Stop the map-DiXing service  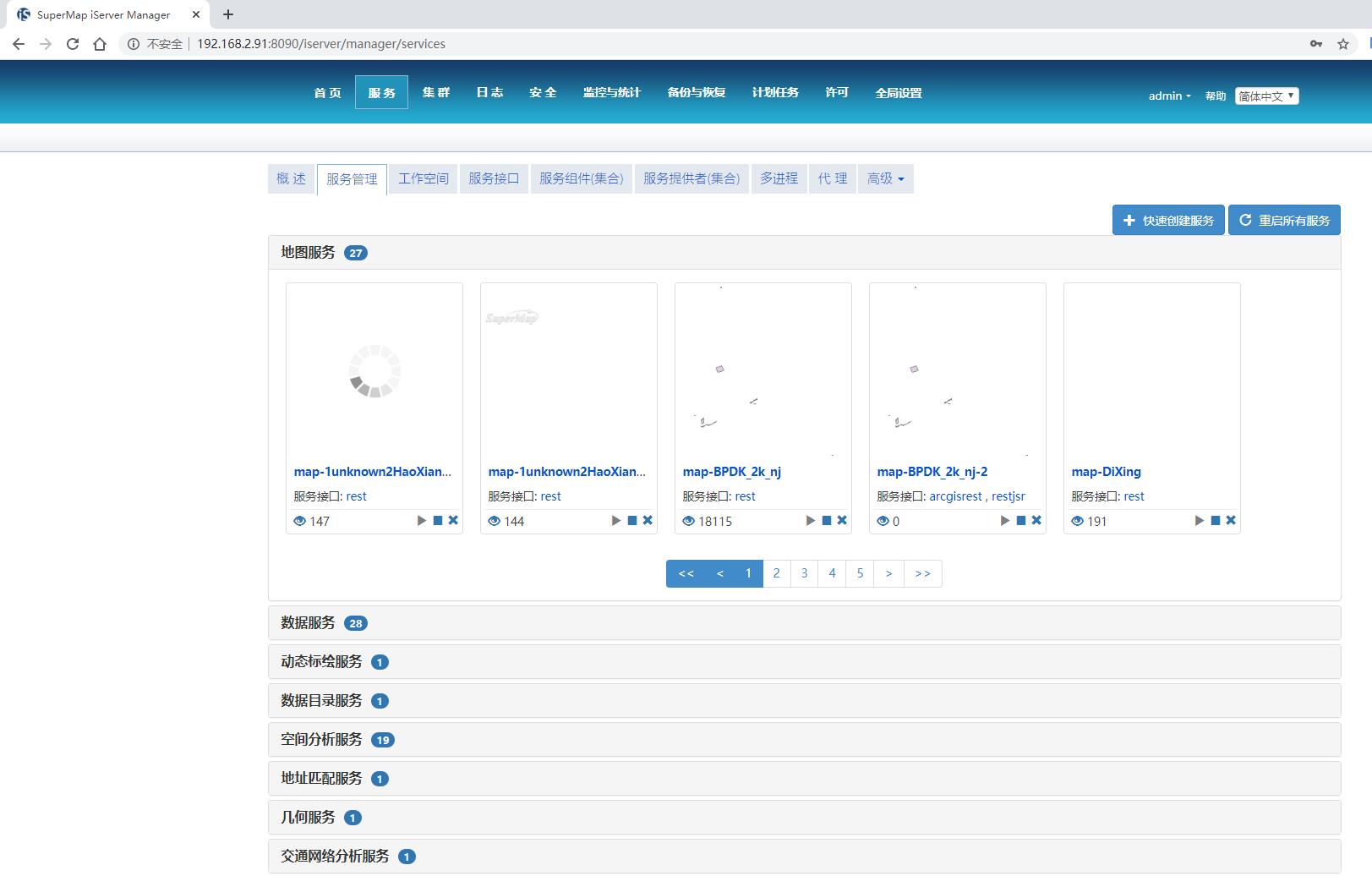pos(1216,521)
